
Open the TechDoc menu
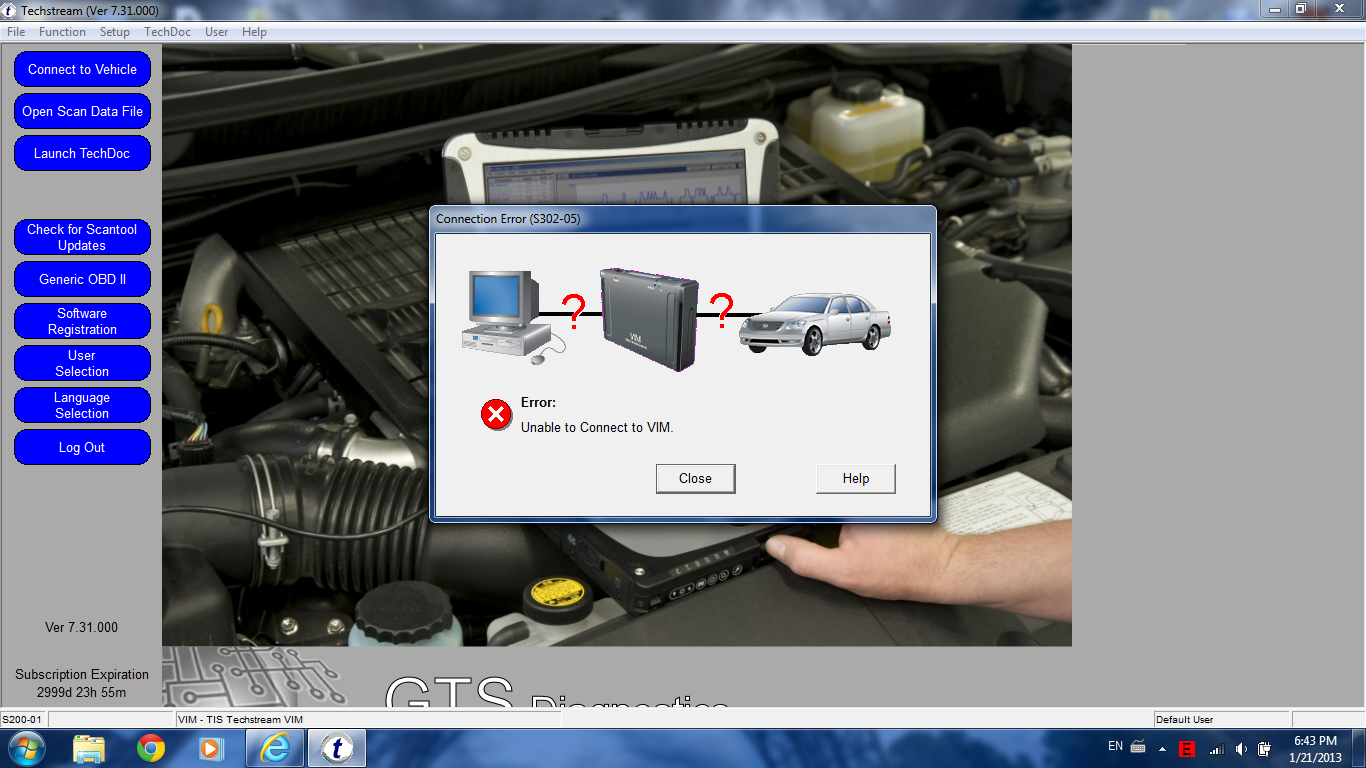point(167,32)
